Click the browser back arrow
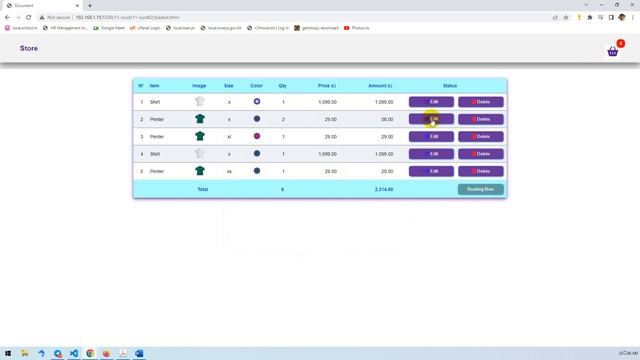 click(7, 18)
